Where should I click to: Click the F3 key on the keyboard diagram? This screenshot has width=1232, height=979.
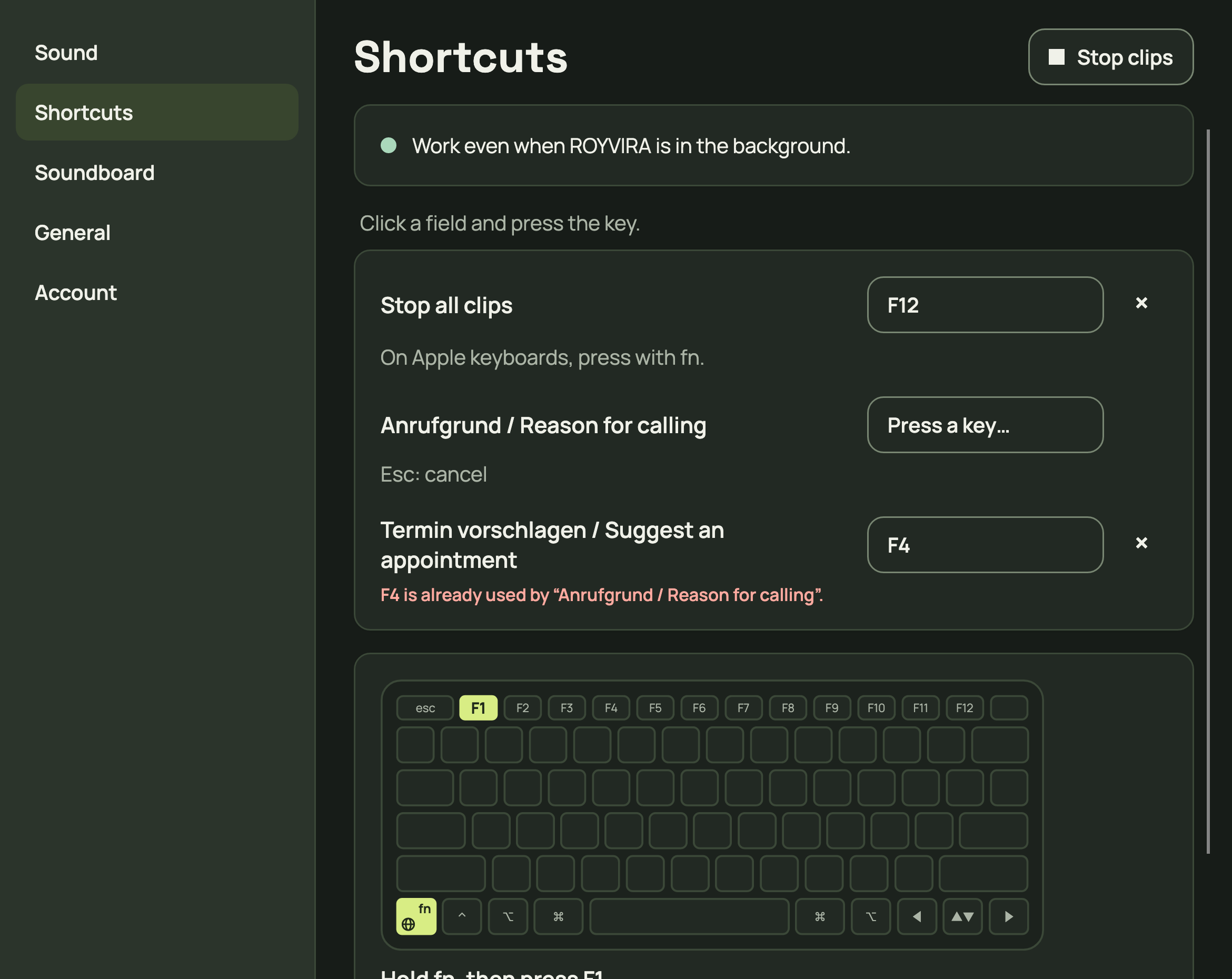pyautogui.click(x=567, y=708)
